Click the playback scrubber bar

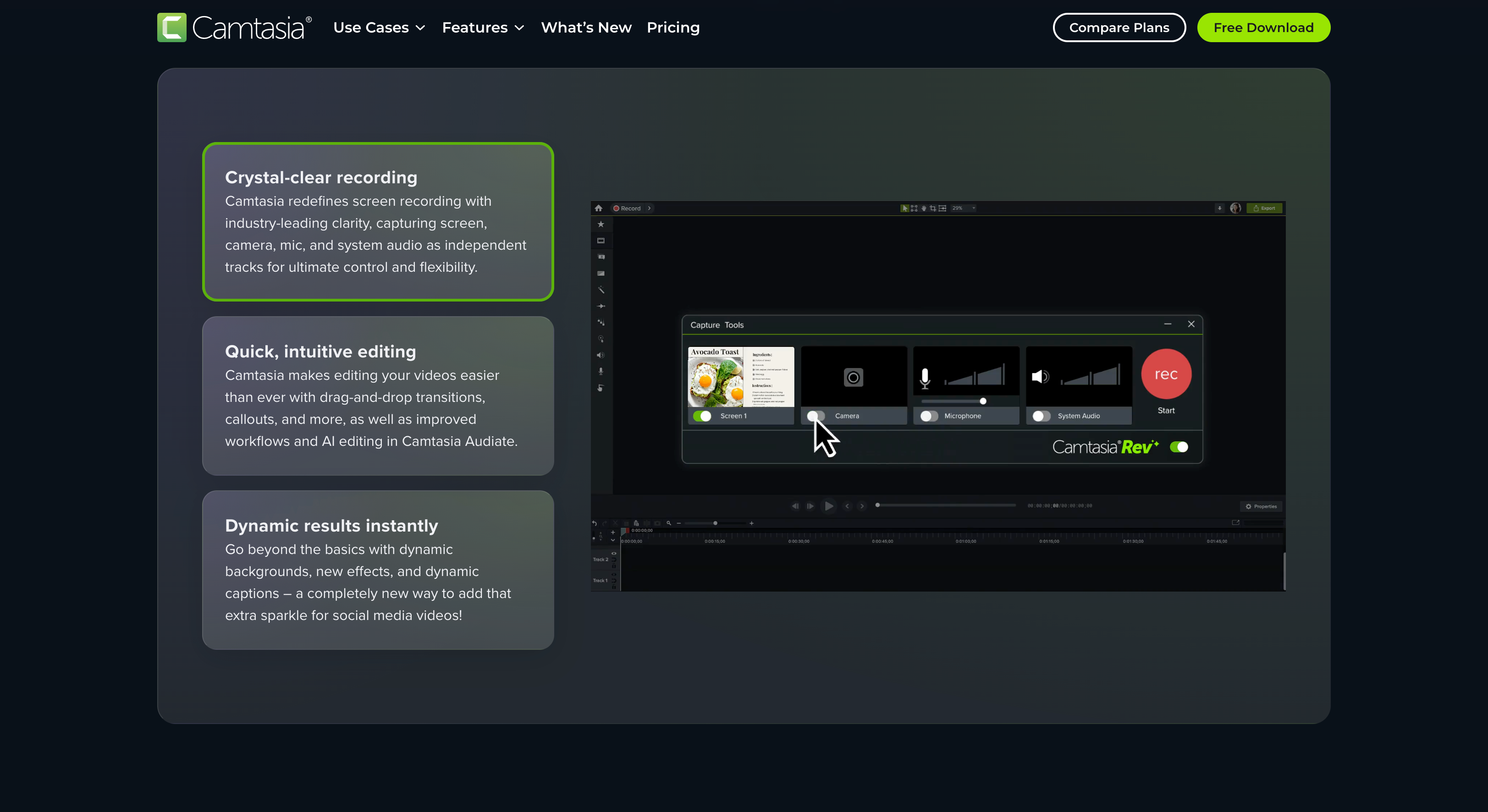tap(946, 505)
